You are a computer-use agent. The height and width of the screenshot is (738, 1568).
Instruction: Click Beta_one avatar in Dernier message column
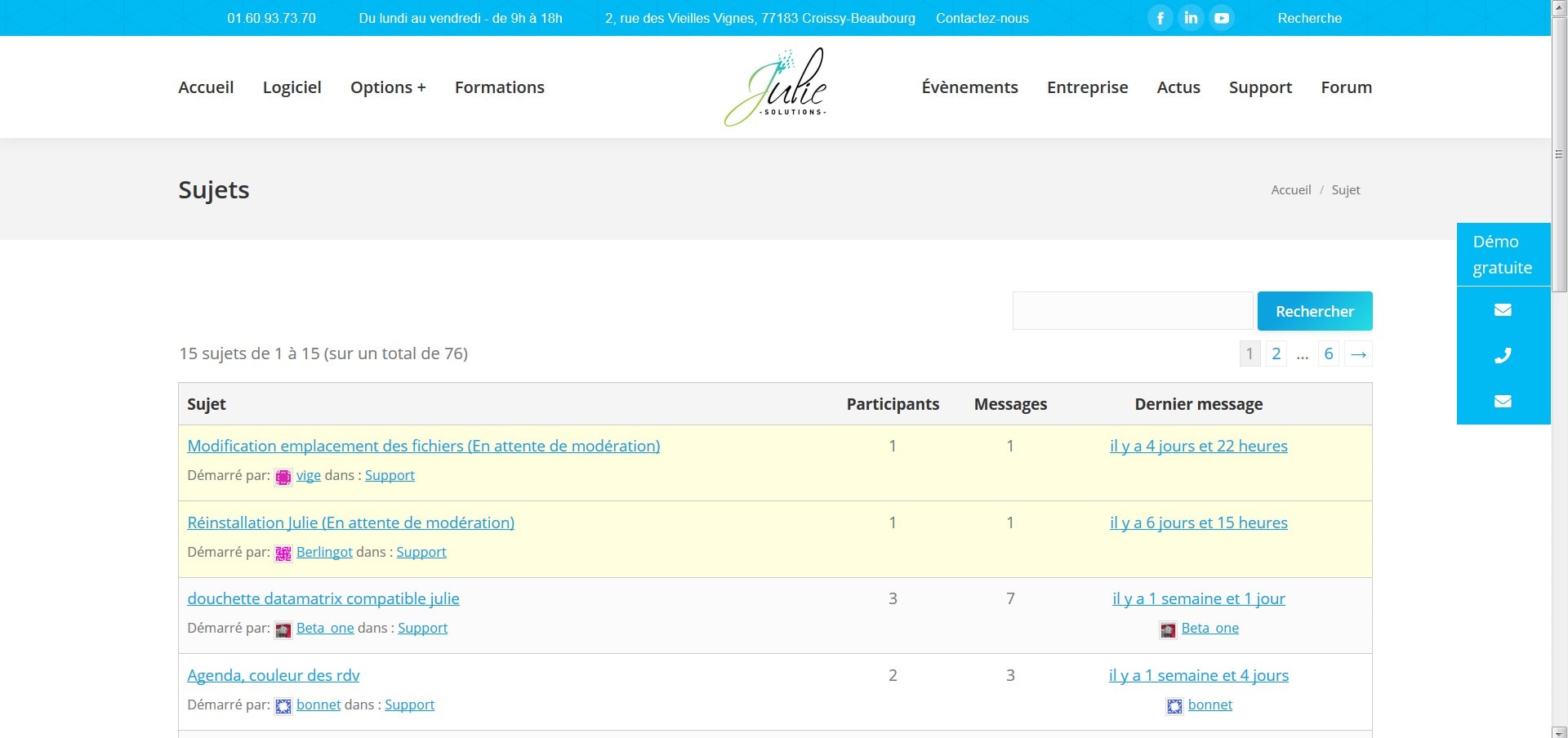point(1169,629)
